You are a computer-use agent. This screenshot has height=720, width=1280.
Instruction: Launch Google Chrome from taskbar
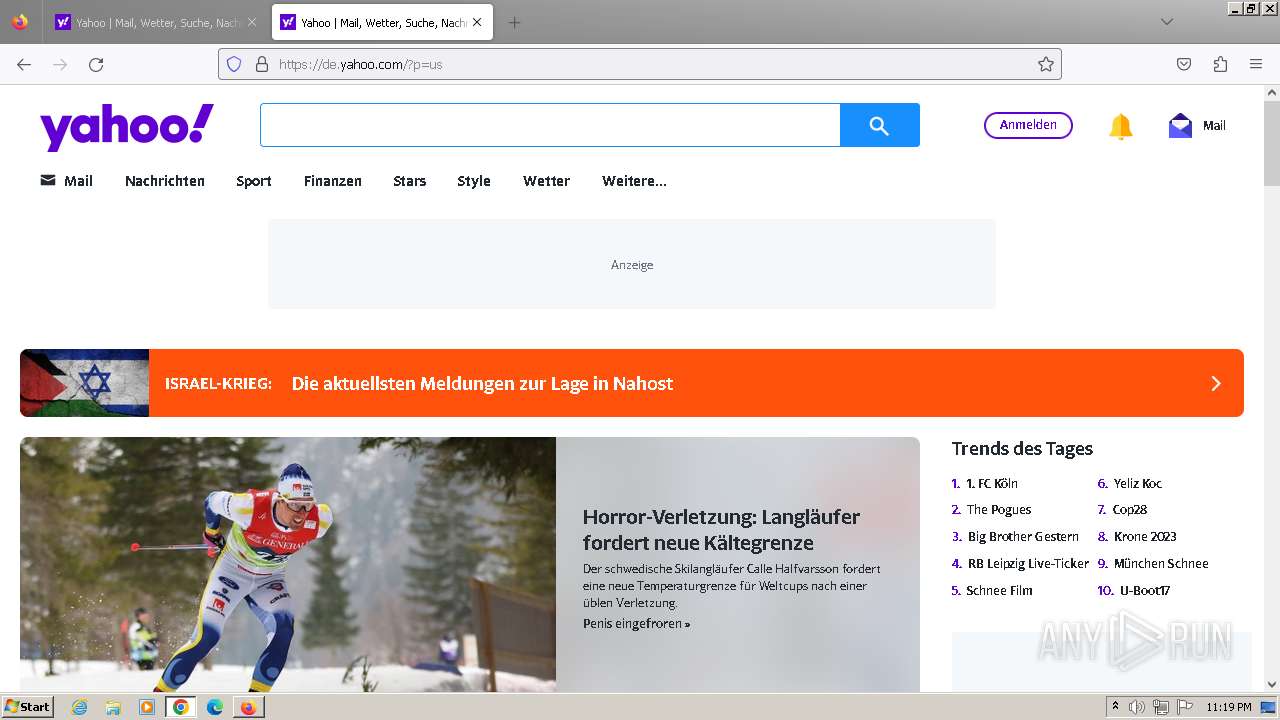pyautogui.click(x=181, y=707)
